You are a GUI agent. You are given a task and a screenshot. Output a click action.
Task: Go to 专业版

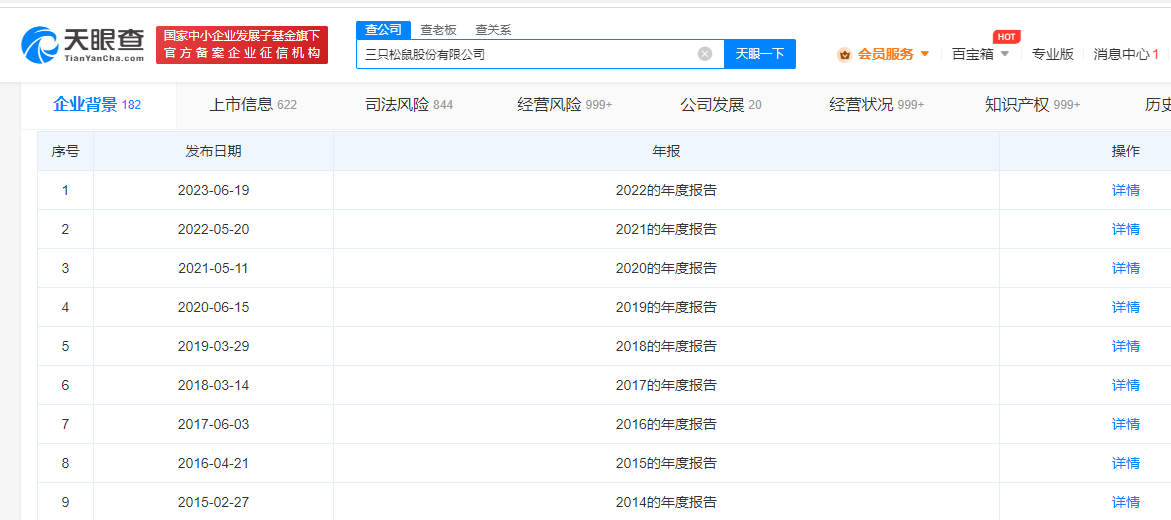coord(1052,54)
